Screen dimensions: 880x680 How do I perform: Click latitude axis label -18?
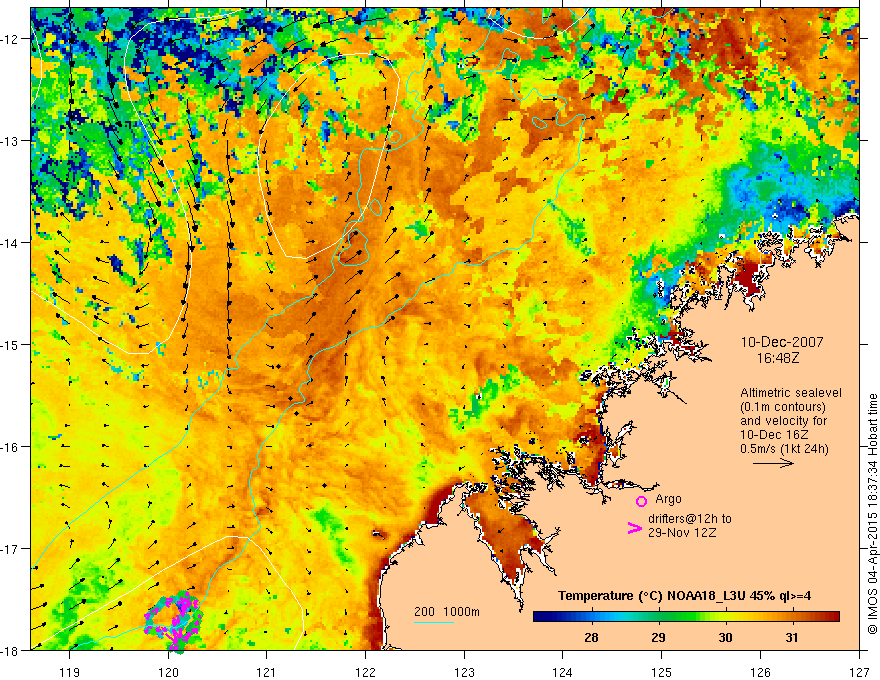pos(11,650)
